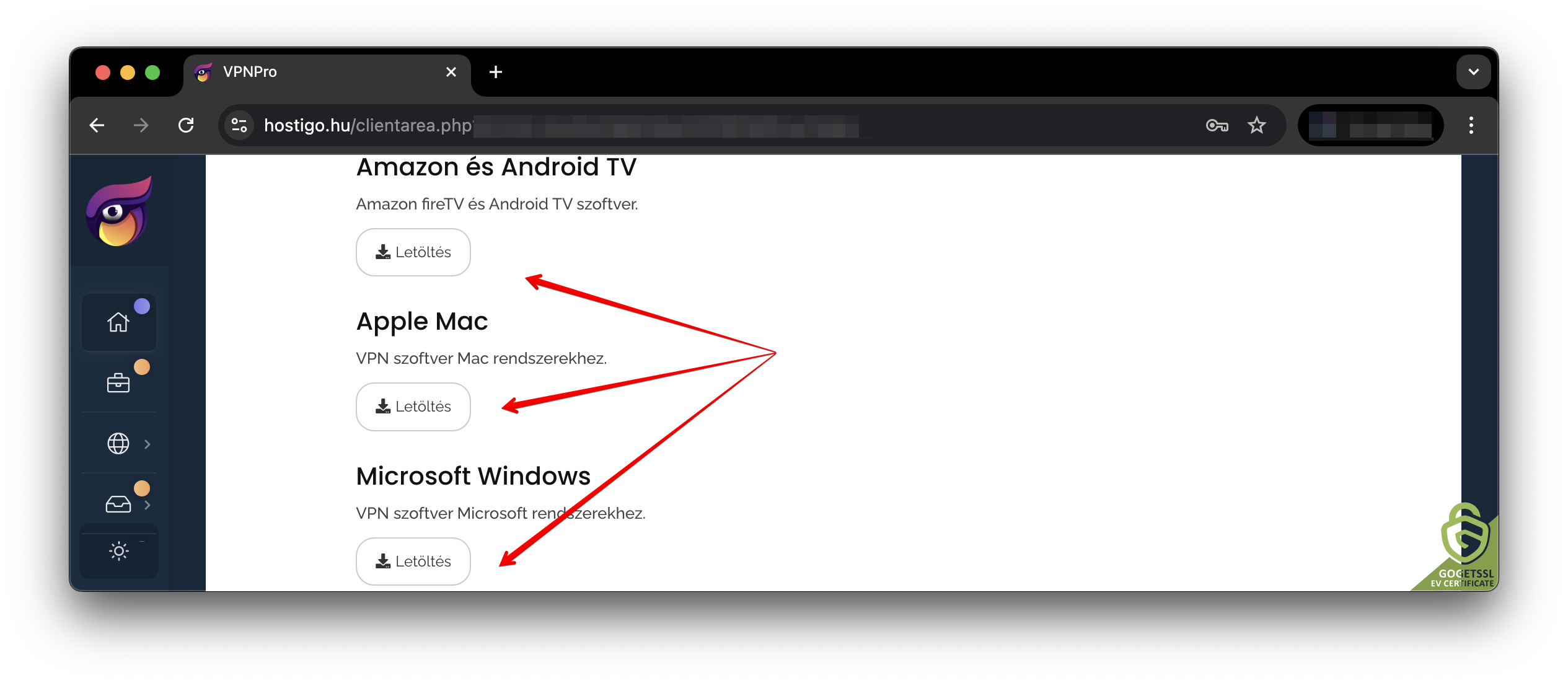Click text 'Amazon fireTV és Android TV szoftver.'
The image size is (1568, 683).
(x=497, y=205)
